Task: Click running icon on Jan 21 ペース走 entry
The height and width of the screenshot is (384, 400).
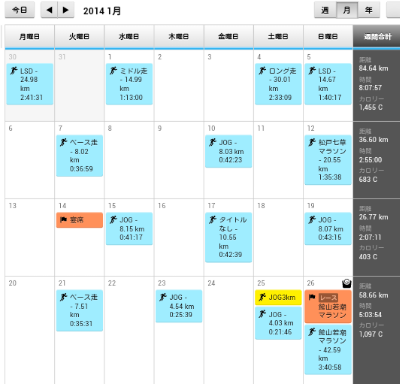Action: coord(63,297)
